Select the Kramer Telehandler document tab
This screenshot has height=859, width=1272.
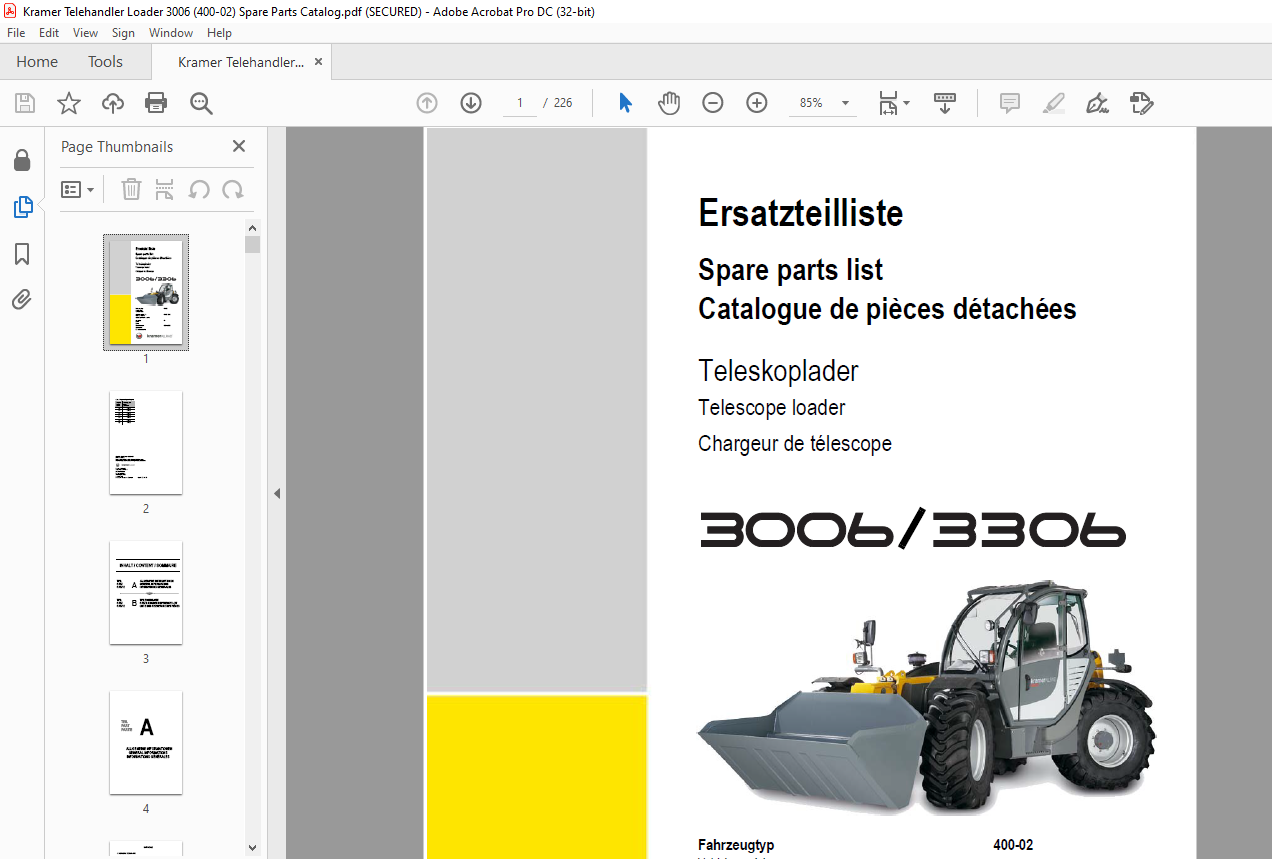coord(240,62)
